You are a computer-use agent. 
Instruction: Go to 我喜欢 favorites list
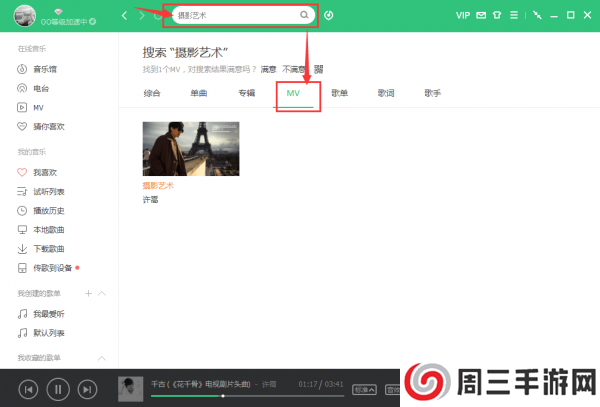click(40, 172)
